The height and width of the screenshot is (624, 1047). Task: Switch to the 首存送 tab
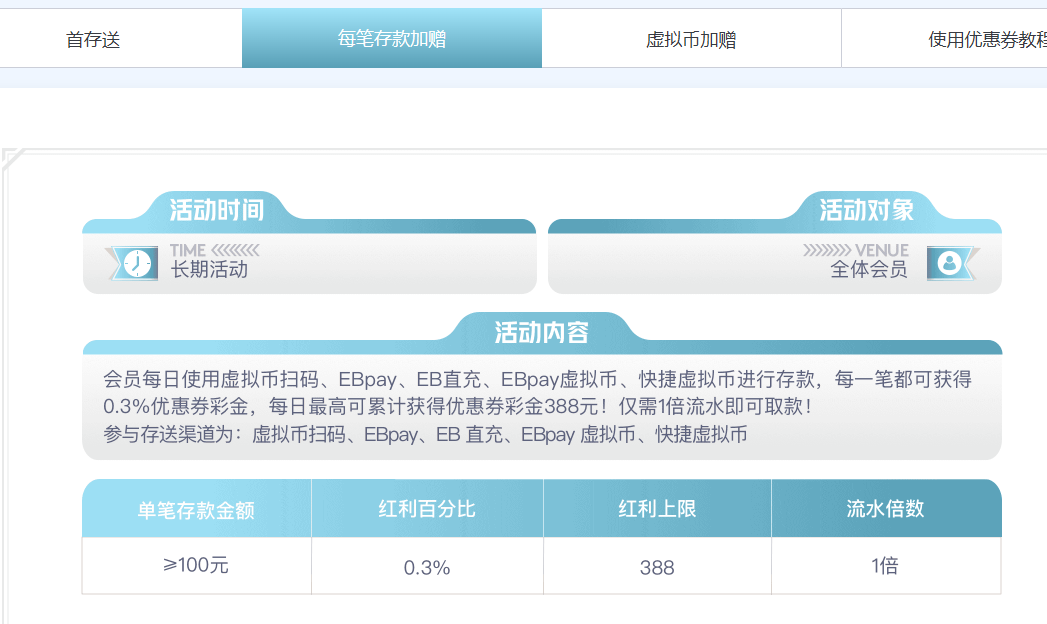click(x=94, y=38)
